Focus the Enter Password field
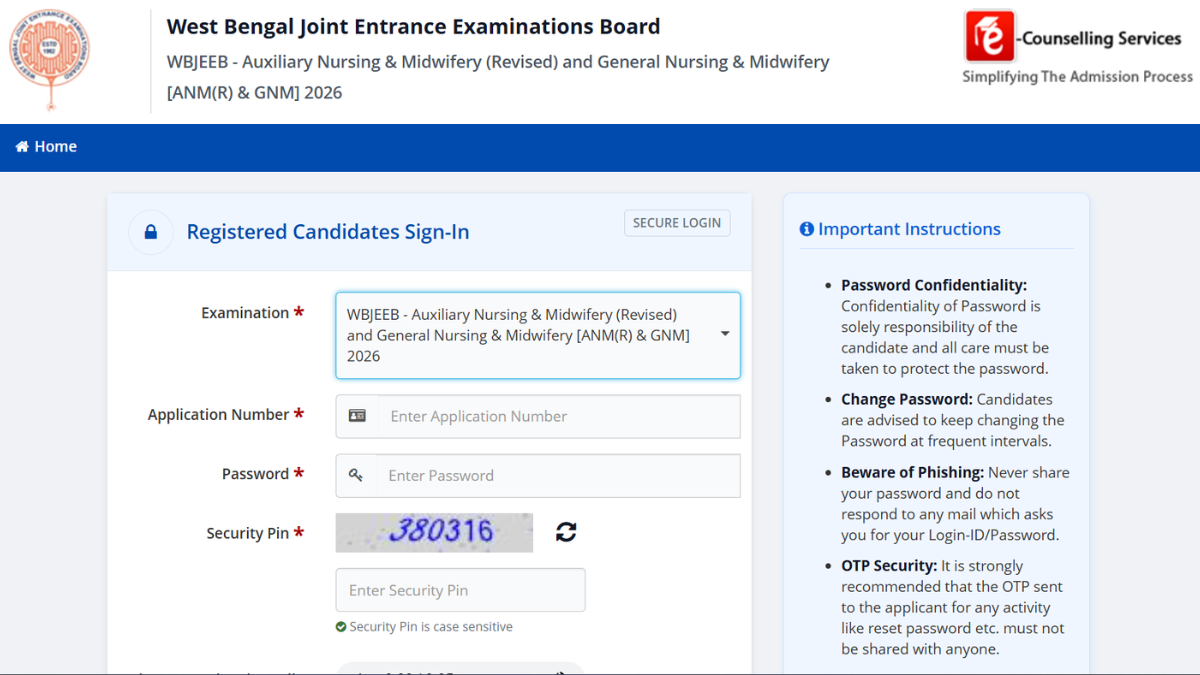This screenshot has height=675, width=1200. [557, 475]
